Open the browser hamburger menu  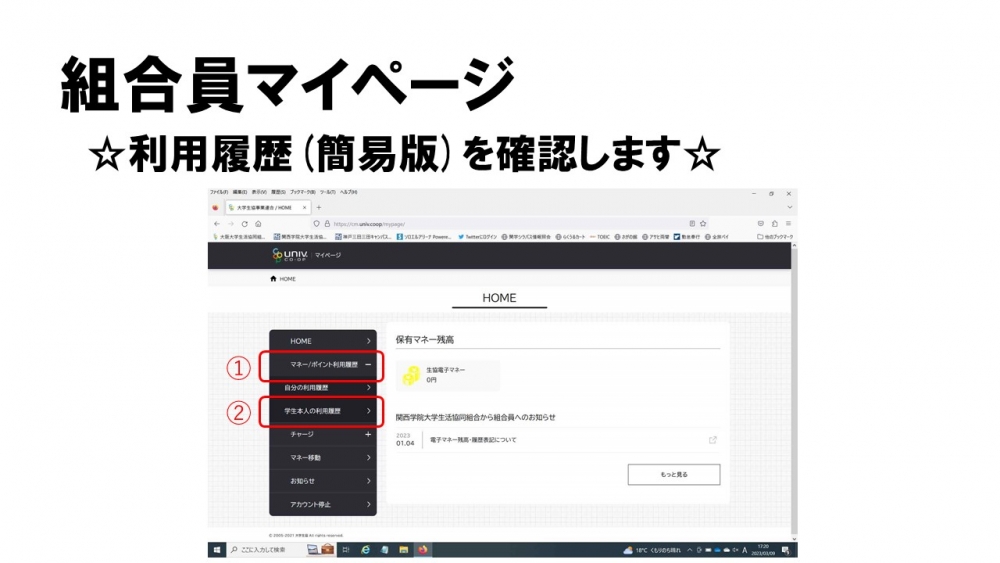788,223
